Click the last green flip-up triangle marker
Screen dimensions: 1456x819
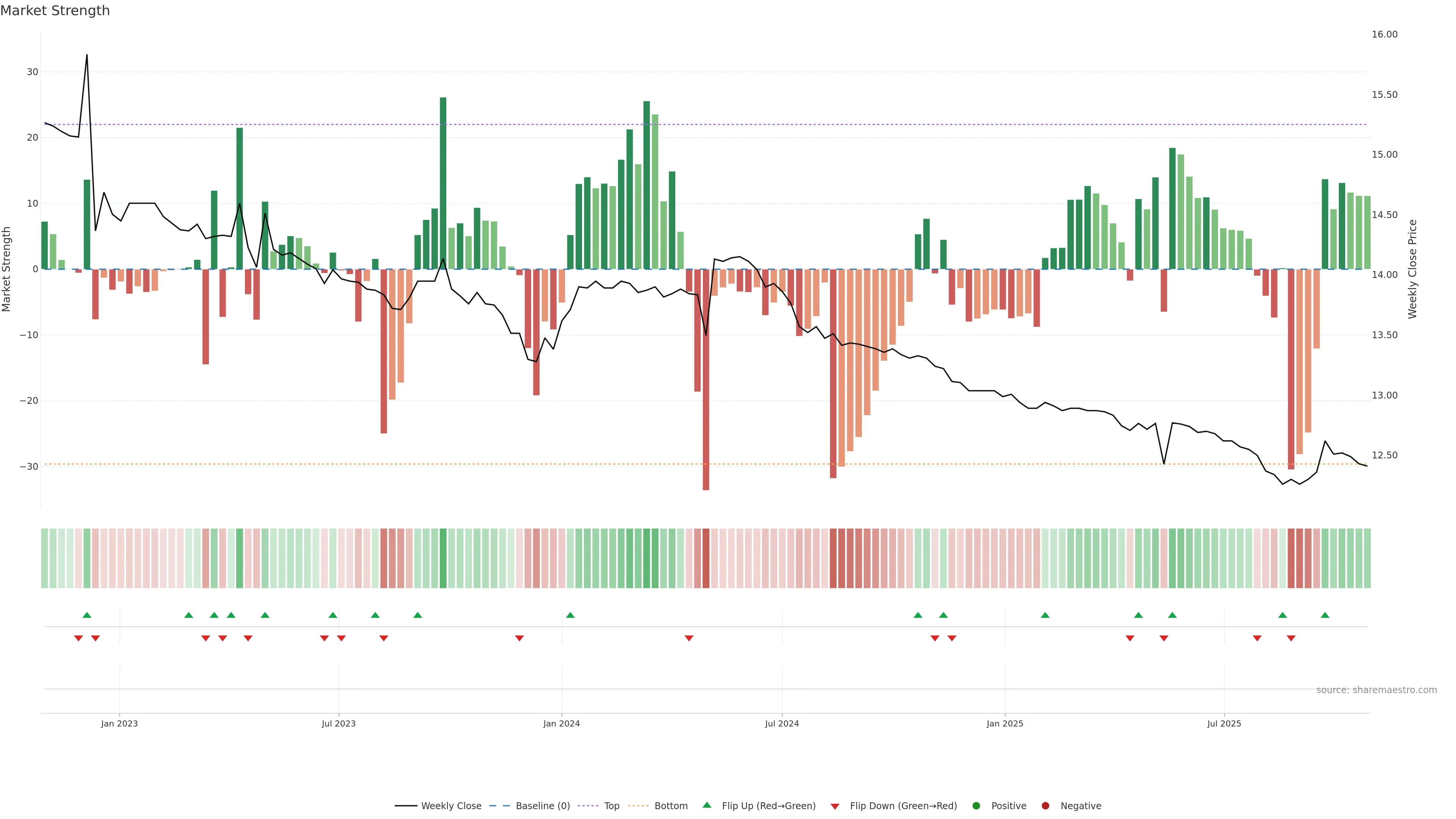pyautogui.click(x=1325, y=615)
